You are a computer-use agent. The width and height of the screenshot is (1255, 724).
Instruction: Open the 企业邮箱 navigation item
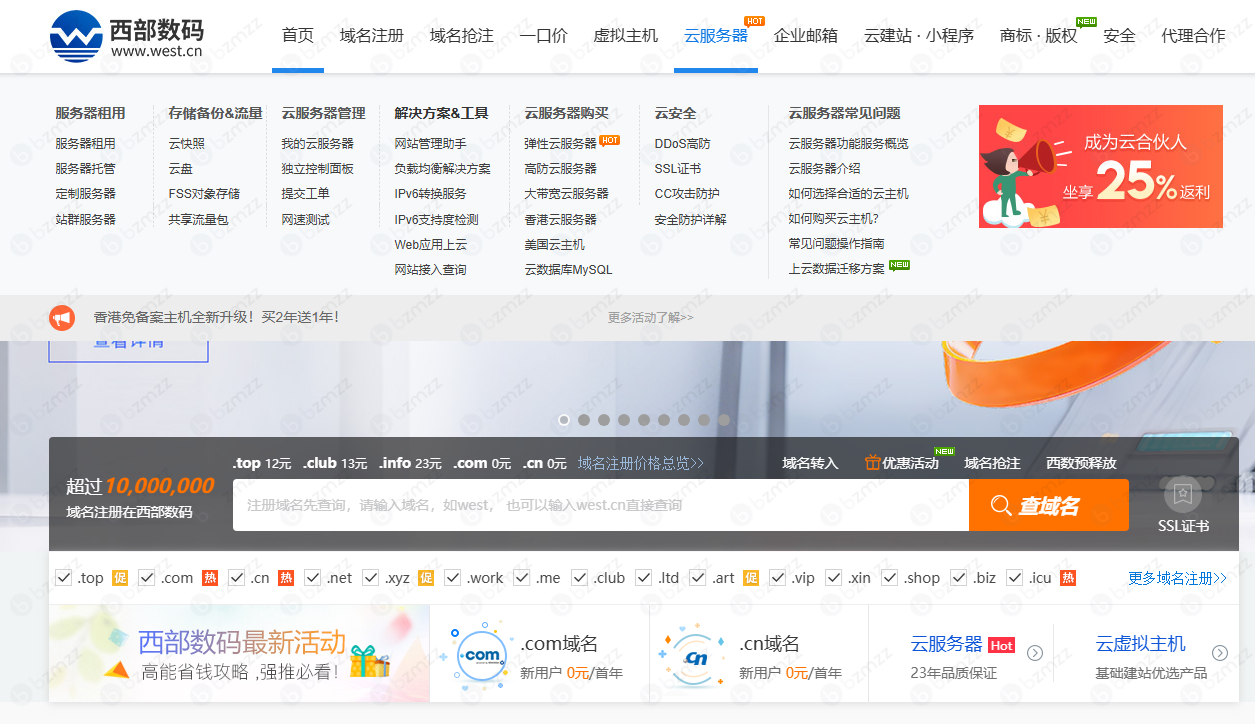(806, 36)
